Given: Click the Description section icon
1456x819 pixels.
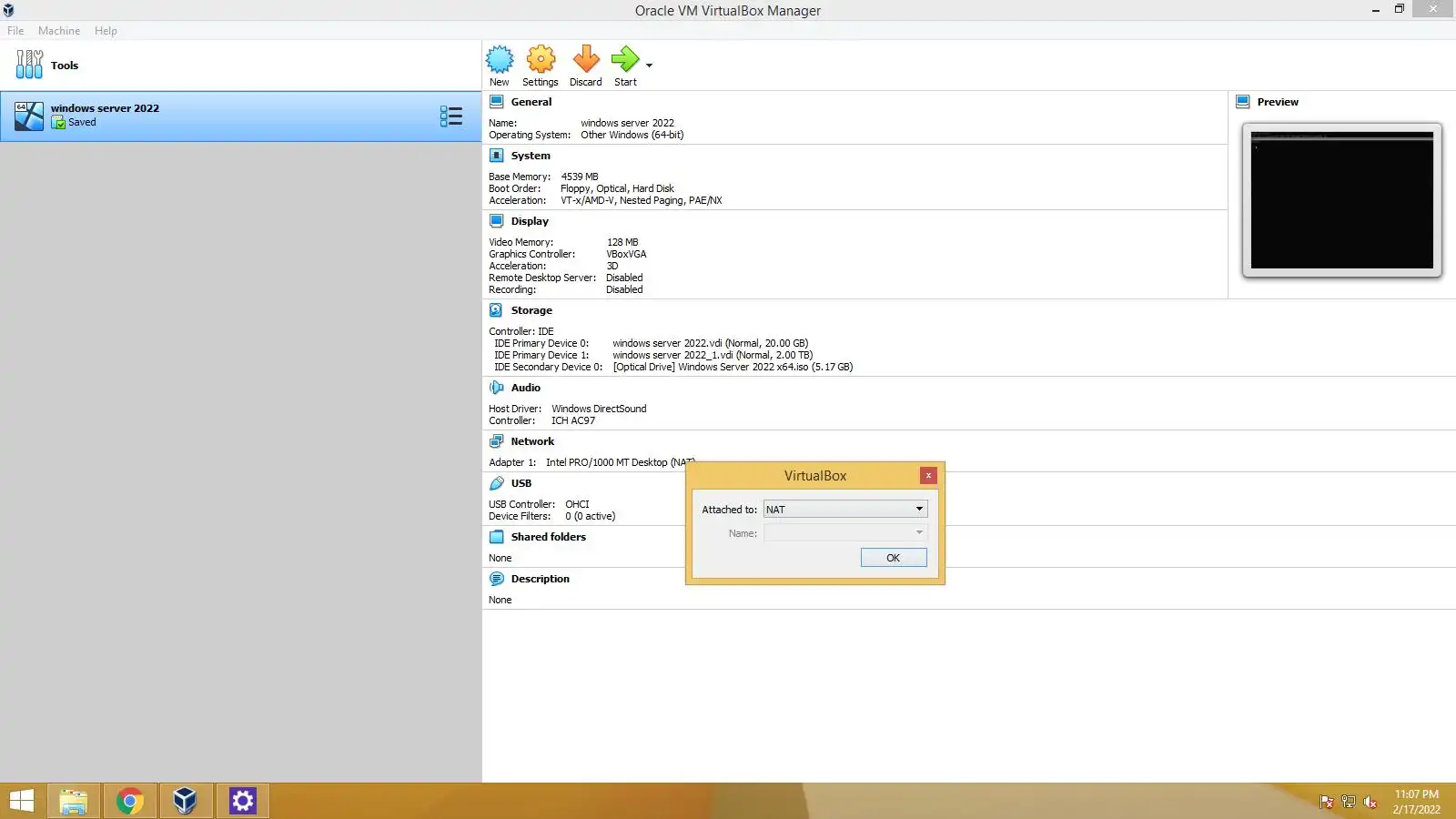Looking at the screenshot, I should (497, 579).
